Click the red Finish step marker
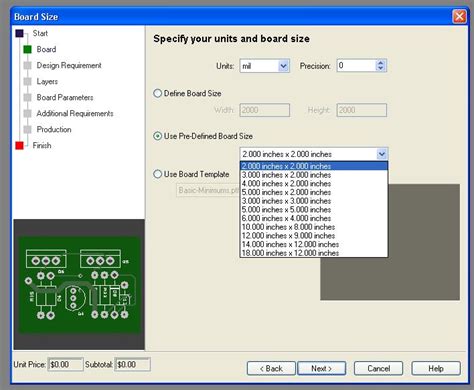Screen dimensions: 474x390 click(x=20, y=145)
